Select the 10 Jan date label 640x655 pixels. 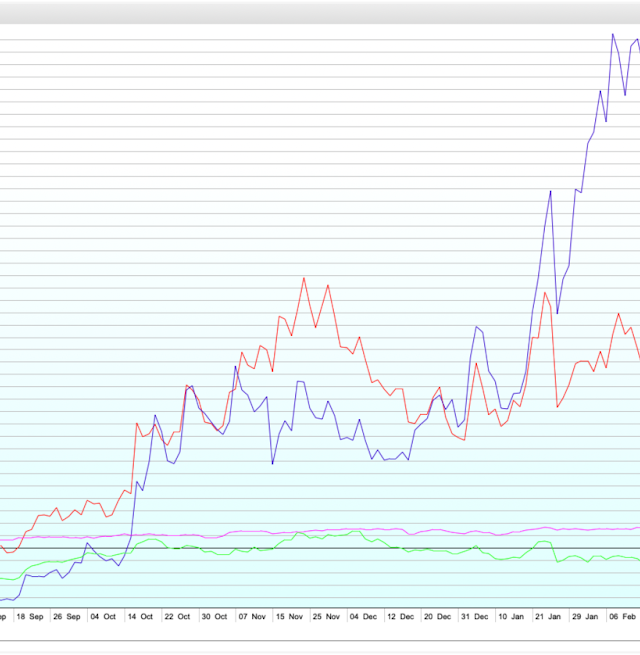point(510,617)
